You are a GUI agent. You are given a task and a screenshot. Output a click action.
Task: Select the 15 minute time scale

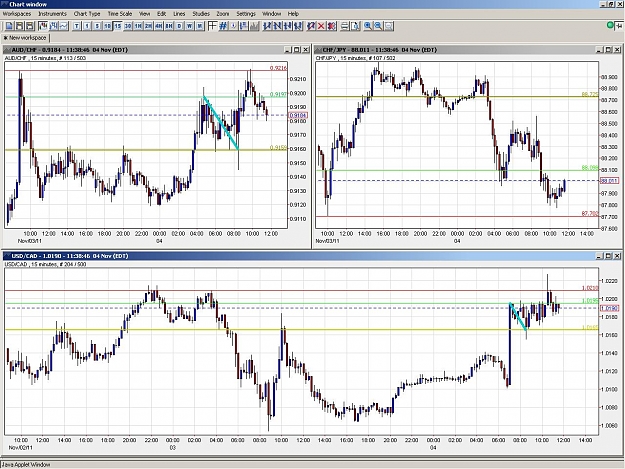117,26
